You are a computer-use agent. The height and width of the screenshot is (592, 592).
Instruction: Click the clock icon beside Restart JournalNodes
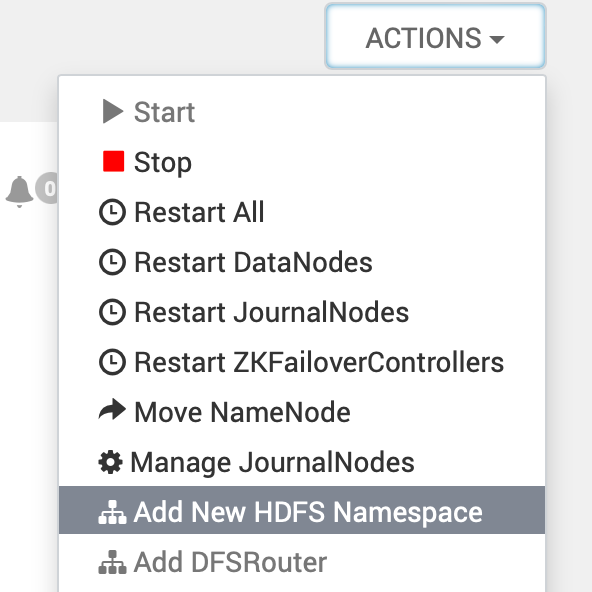113,312
